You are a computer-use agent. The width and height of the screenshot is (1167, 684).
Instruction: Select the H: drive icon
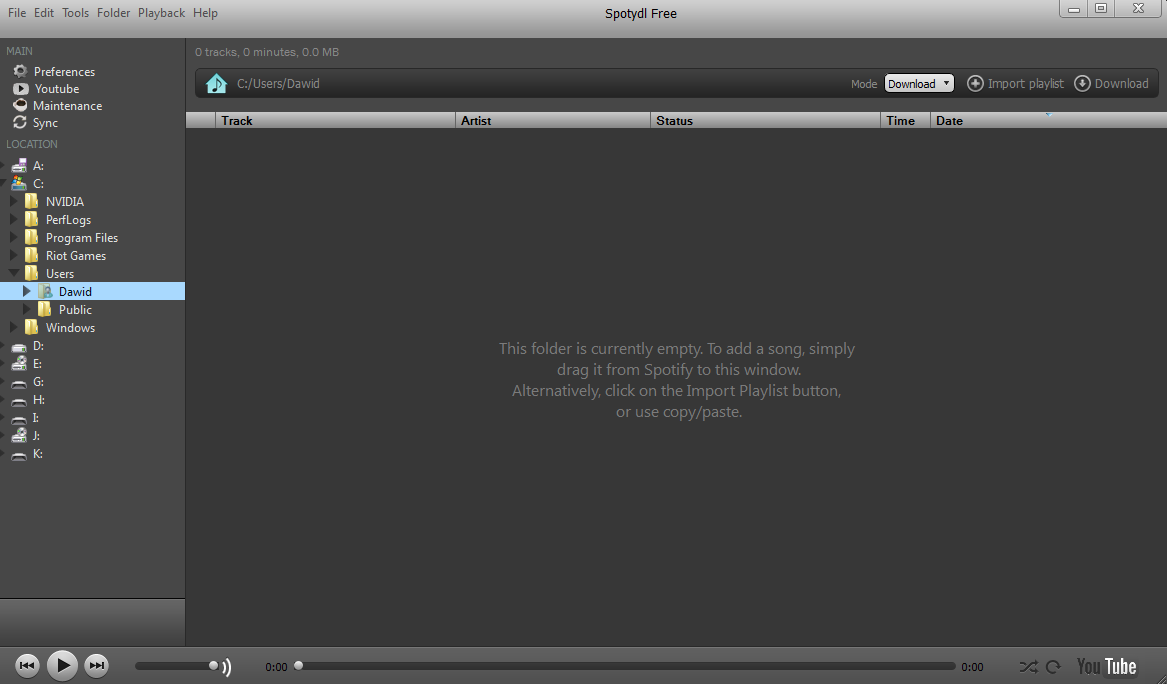tap(19, 400)
